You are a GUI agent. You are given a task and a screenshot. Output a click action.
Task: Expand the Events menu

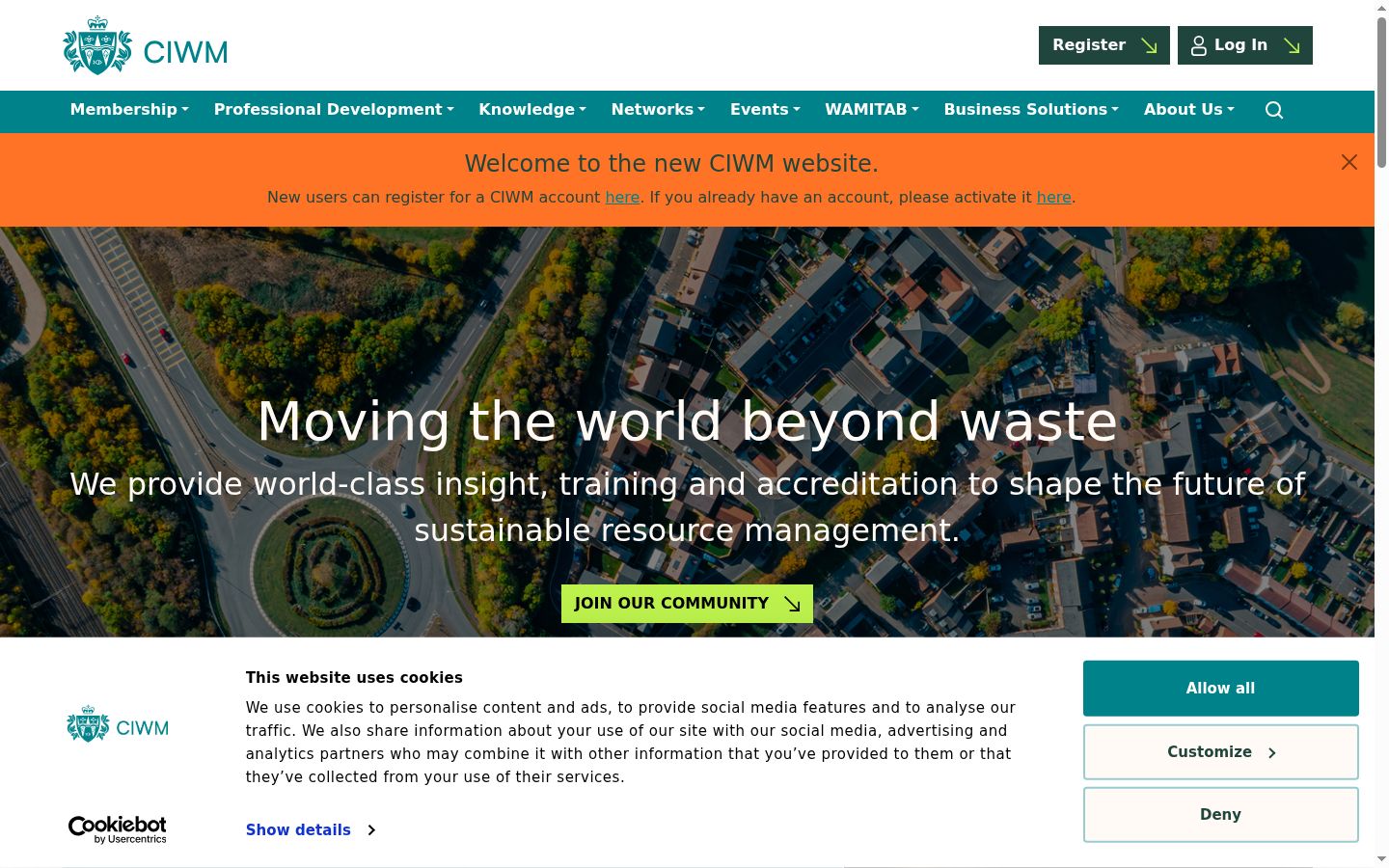click(x=765, y=110)
